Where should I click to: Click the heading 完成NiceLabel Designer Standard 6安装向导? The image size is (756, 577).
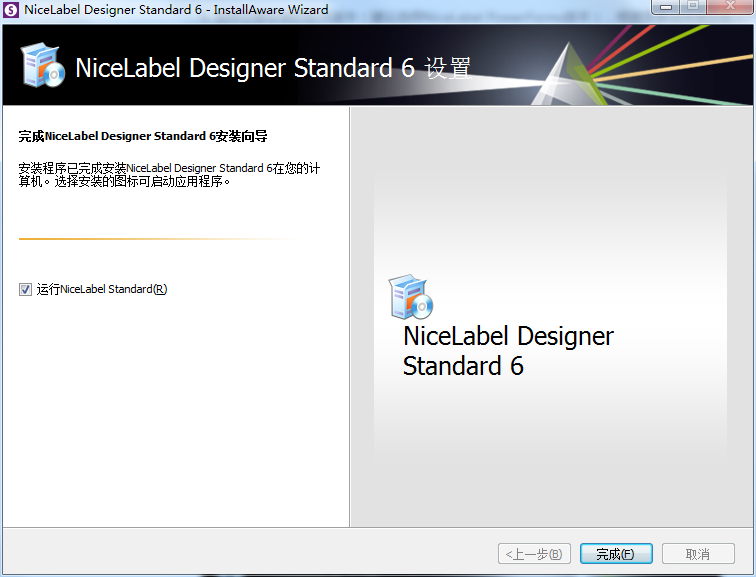click(x=143, y=136)
